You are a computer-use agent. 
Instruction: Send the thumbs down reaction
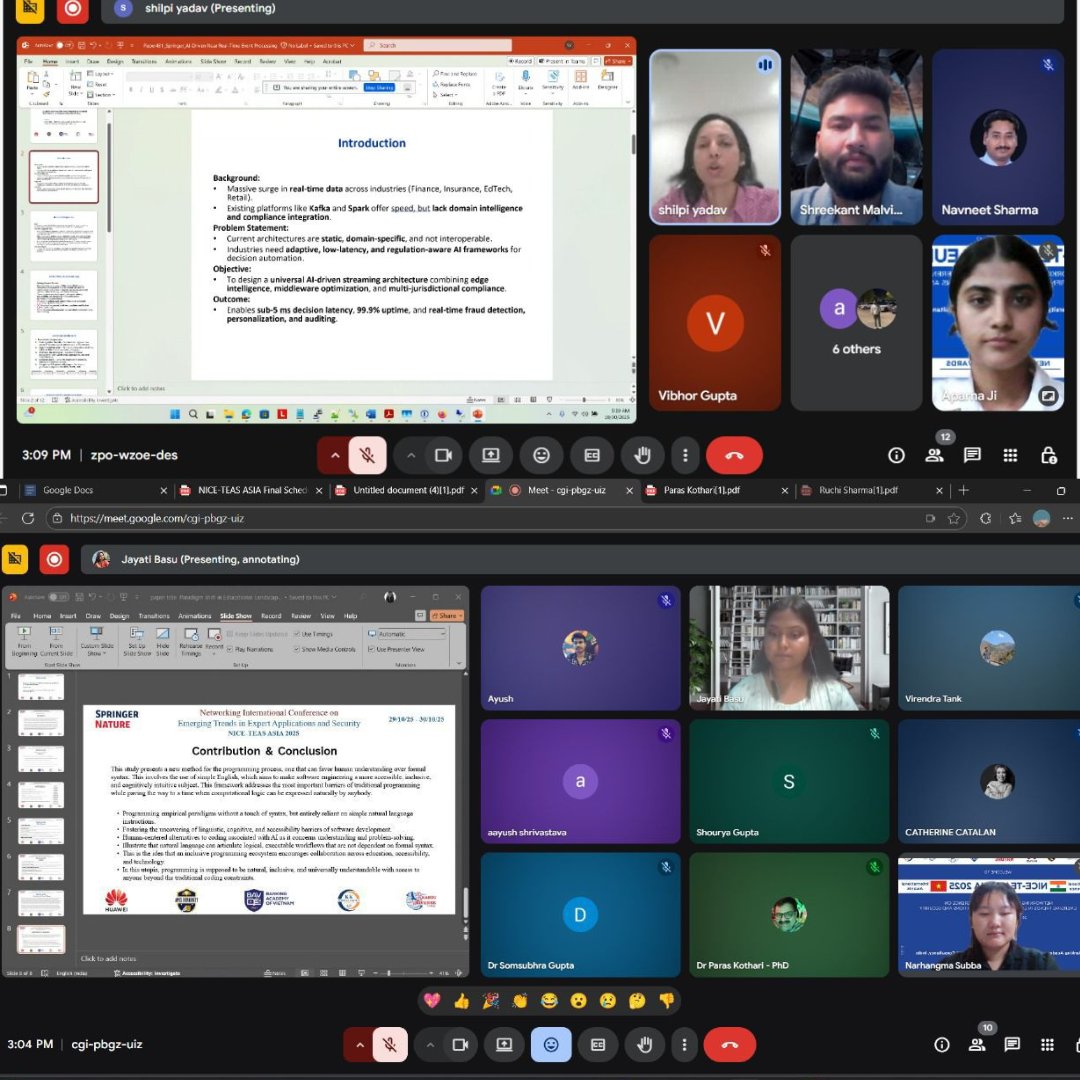(x=666, y=1001)
